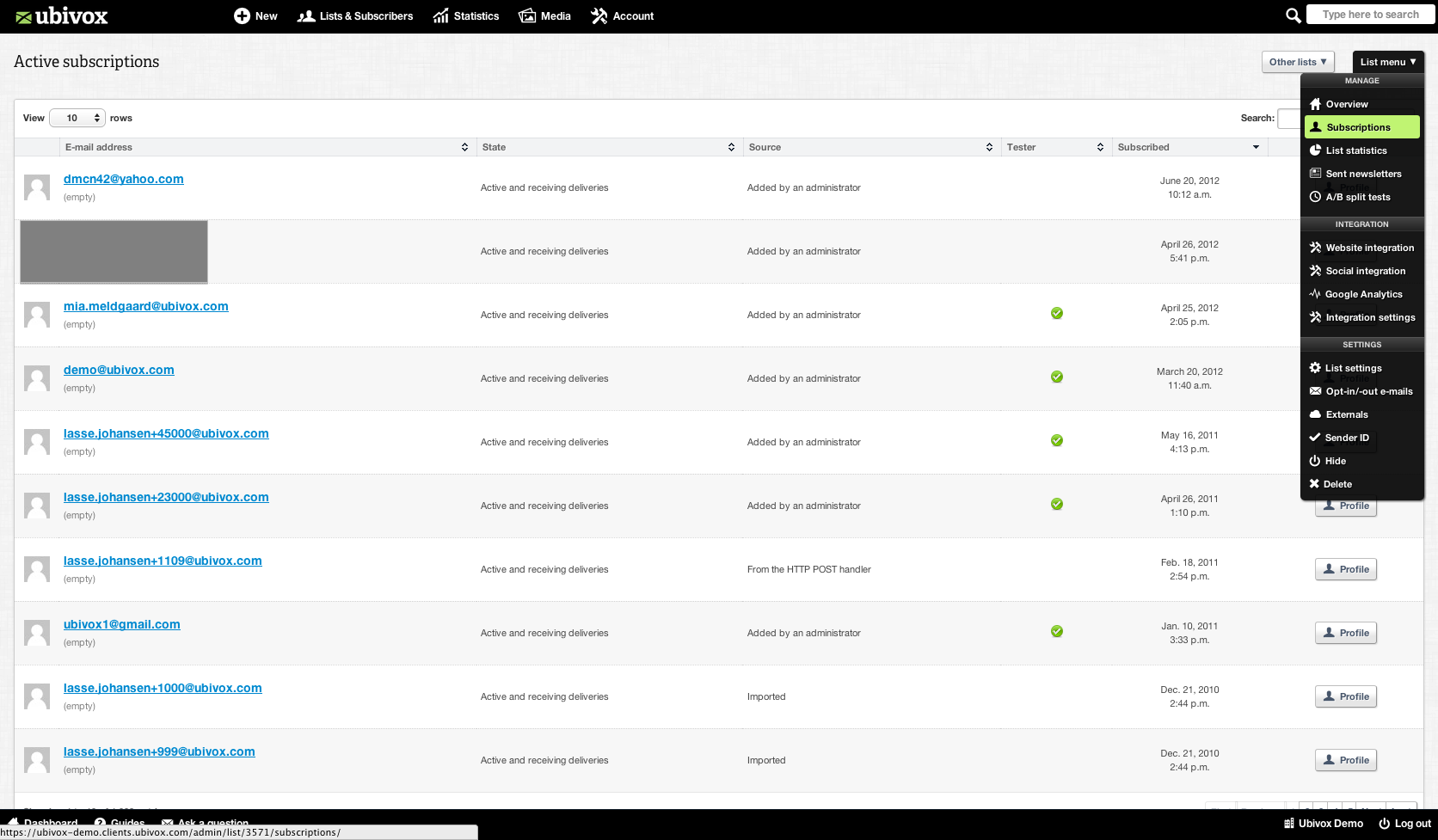
Task: Click the Opt-in/-out e-mails envelope icon
Action: click(1315, 391)
